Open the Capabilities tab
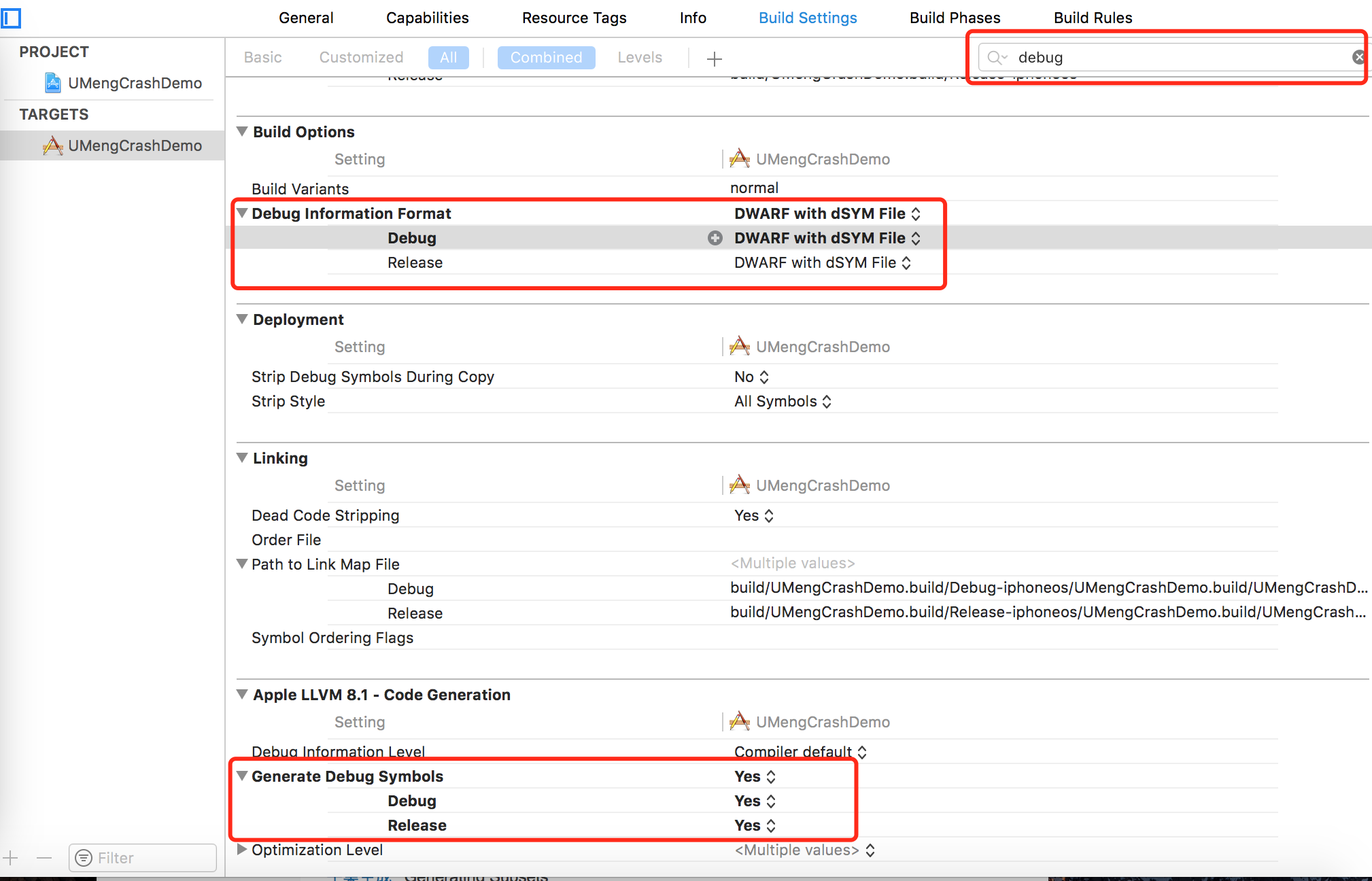The width and height of the screenshot is (1372, 881). point(428,18)
